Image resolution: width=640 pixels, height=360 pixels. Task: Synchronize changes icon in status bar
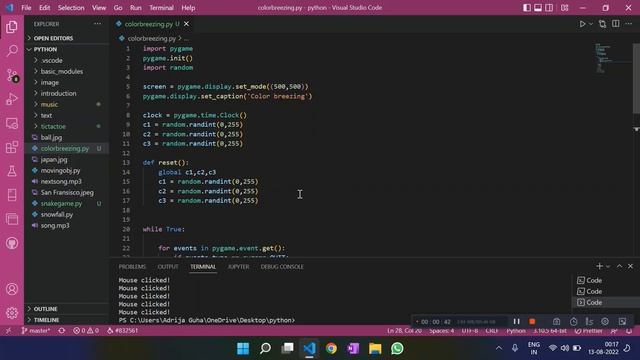pos(62,331)
